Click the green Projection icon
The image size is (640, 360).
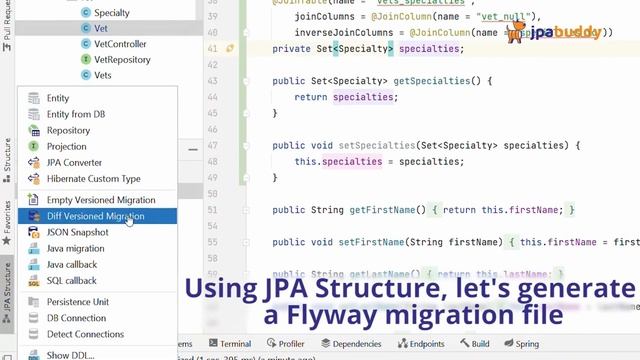[33, 146]
